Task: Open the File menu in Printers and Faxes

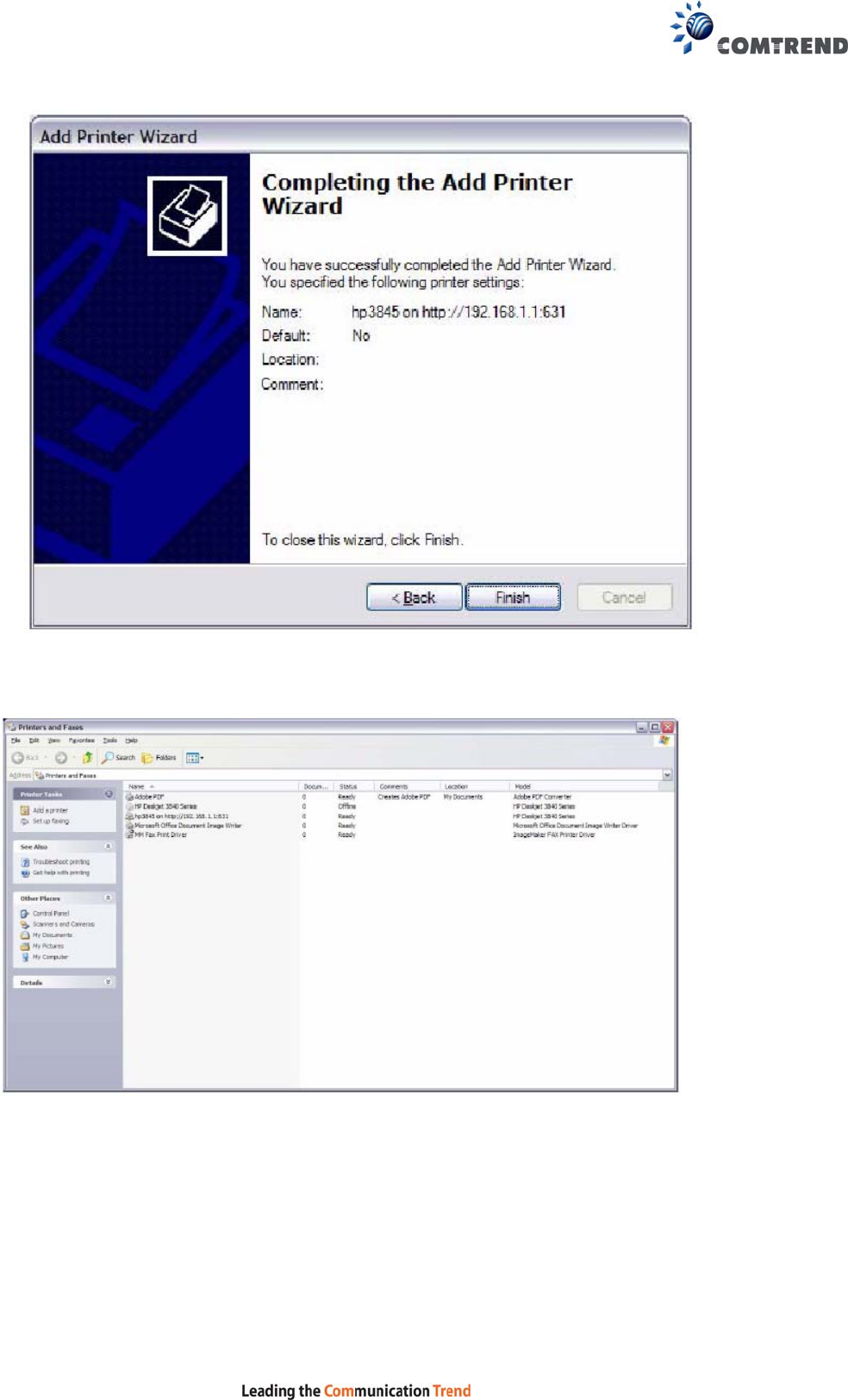Action: (16, 741)
